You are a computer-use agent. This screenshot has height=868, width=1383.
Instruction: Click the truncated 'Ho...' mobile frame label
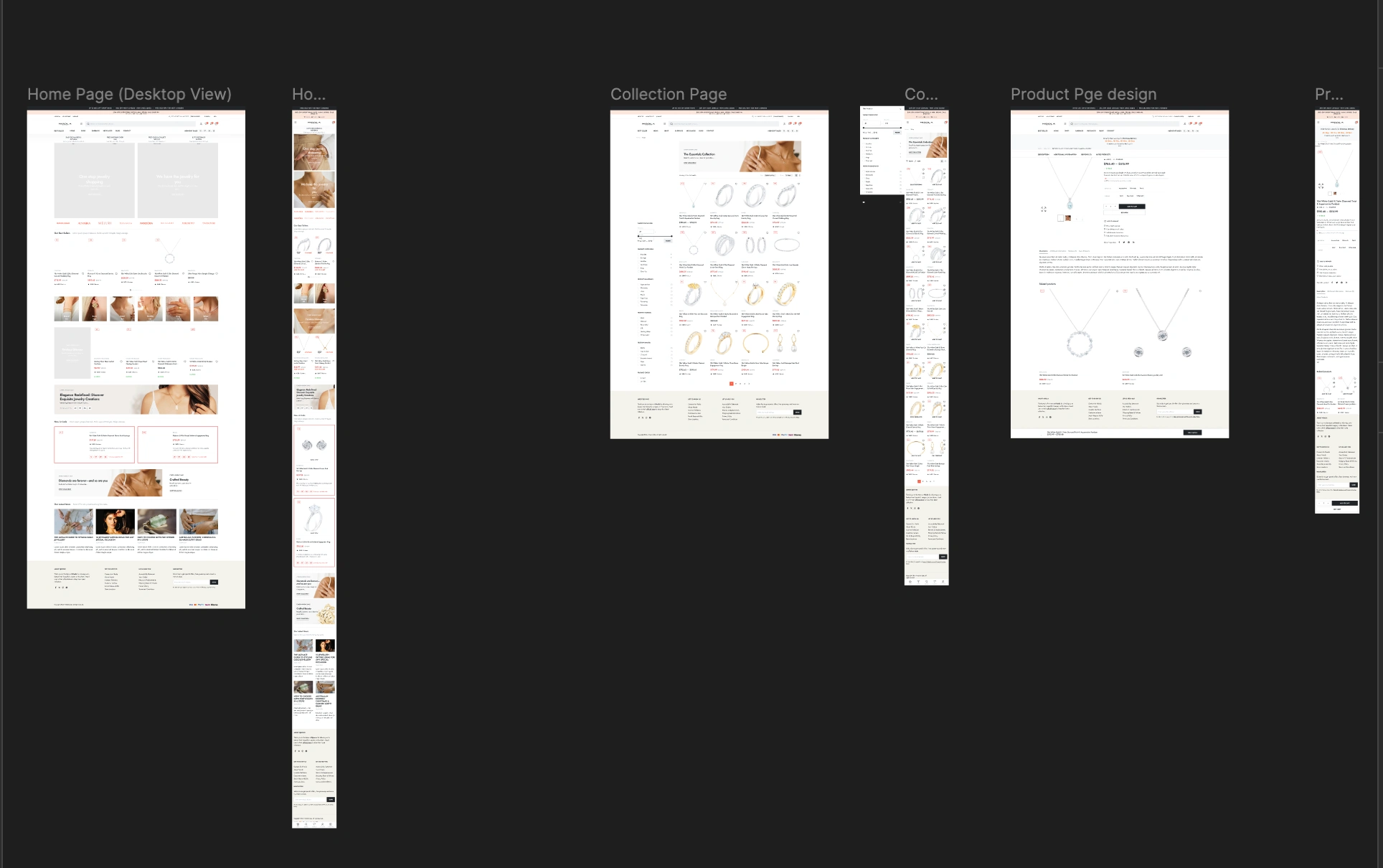(308, 94)
